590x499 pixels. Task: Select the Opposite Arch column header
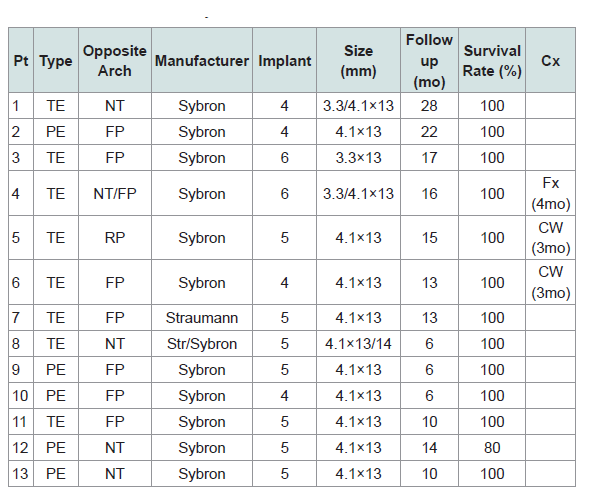click(x=115, y=60)
